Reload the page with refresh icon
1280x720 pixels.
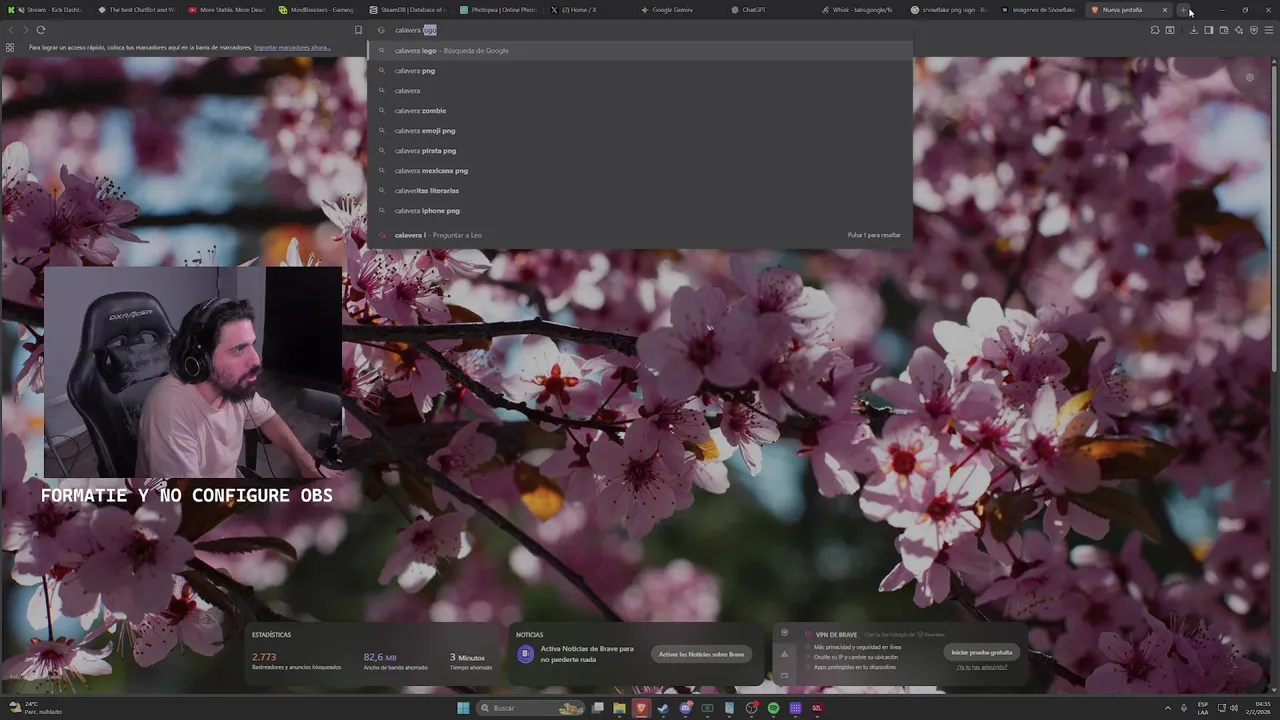click(41, 30)
